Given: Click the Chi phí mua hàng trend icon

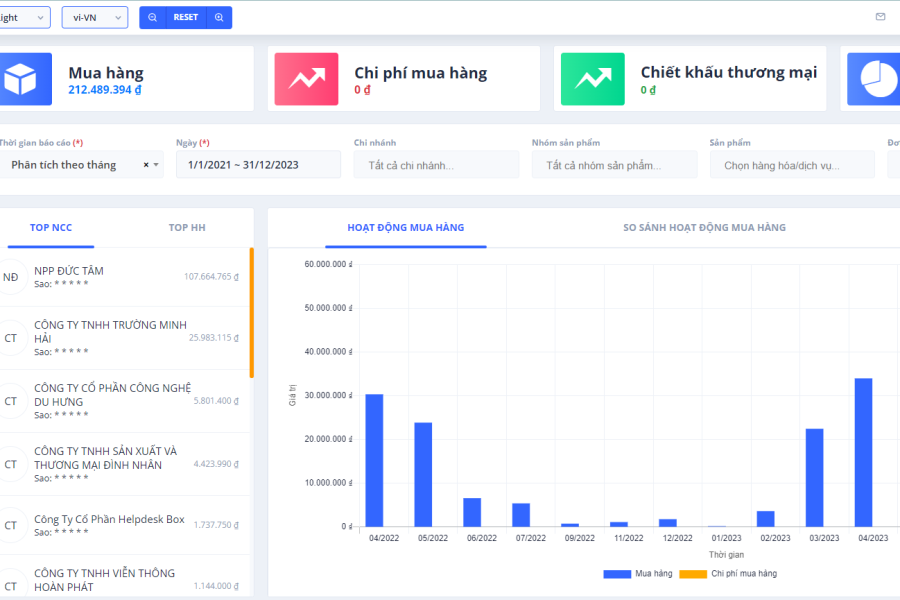Looking at the screenshot, I should click(x=306, y=79).
